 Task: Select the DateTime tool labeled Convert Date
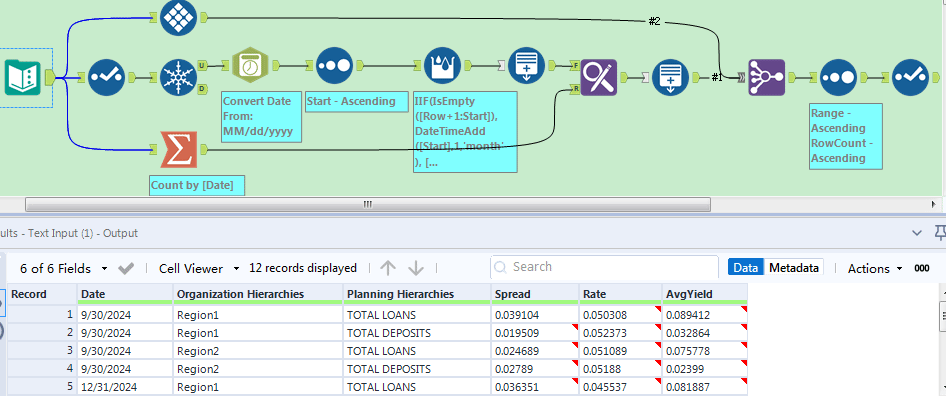(251, 65)
